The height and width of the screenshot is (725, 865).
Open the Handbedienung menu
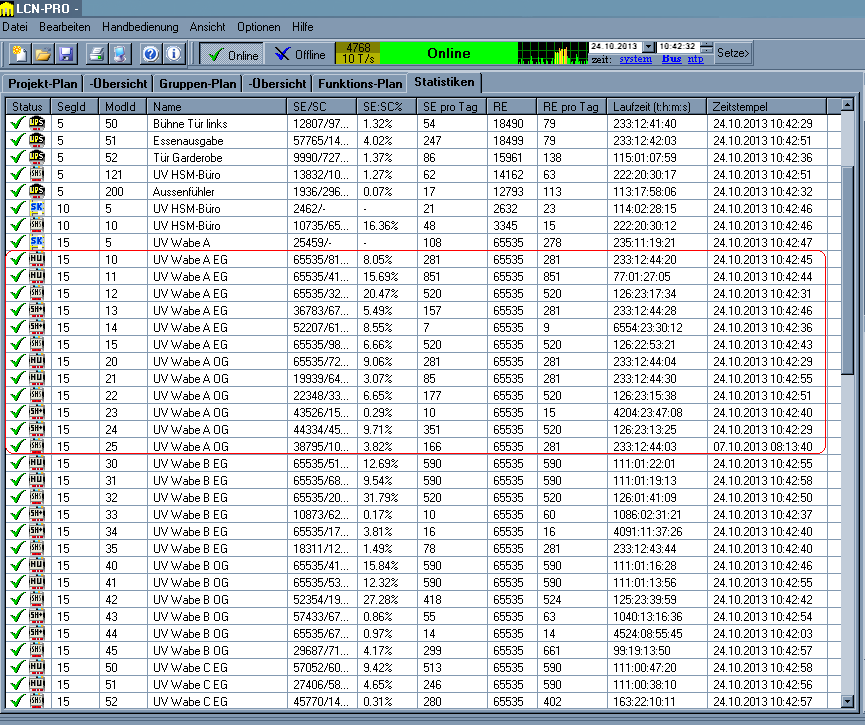[x=140, y=27]
